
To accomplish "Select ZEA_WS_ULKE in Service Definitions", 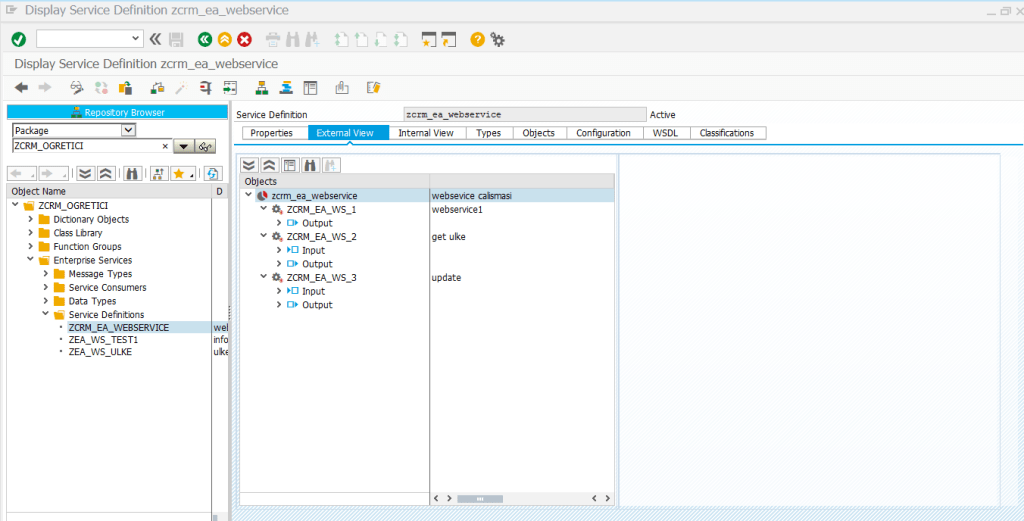I will coord(100,352).
